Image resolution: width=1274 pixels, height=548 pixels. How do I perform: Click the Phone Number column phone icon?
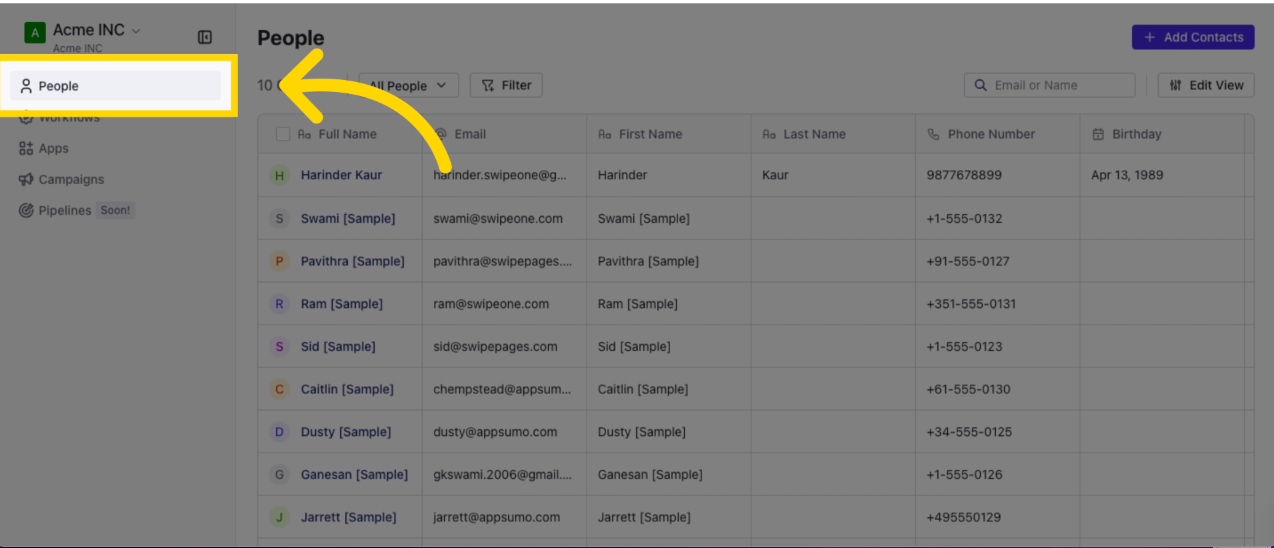[x=934, y=134]
